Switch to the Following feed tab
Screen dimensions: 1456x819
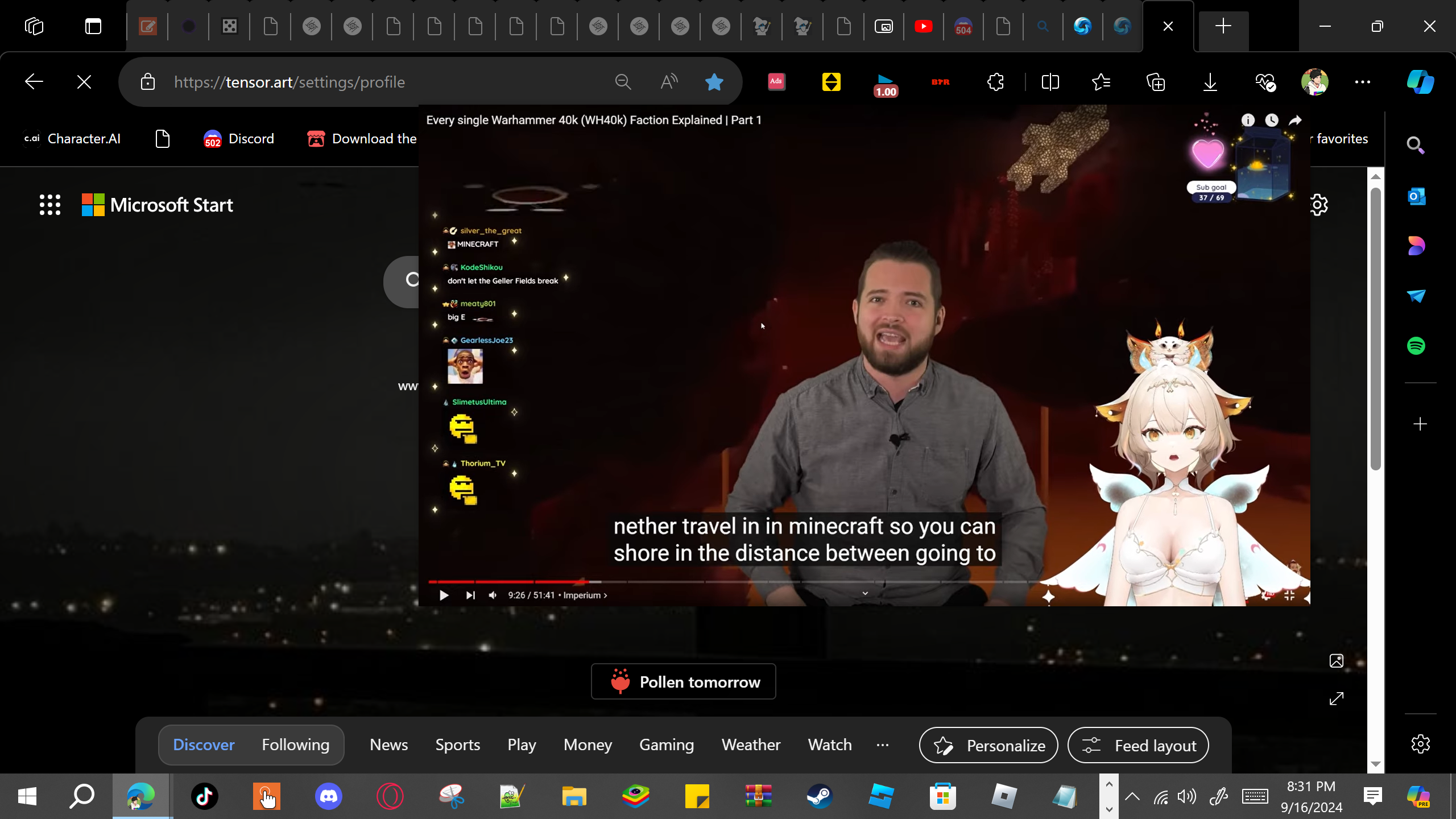(x=296, y=744)
